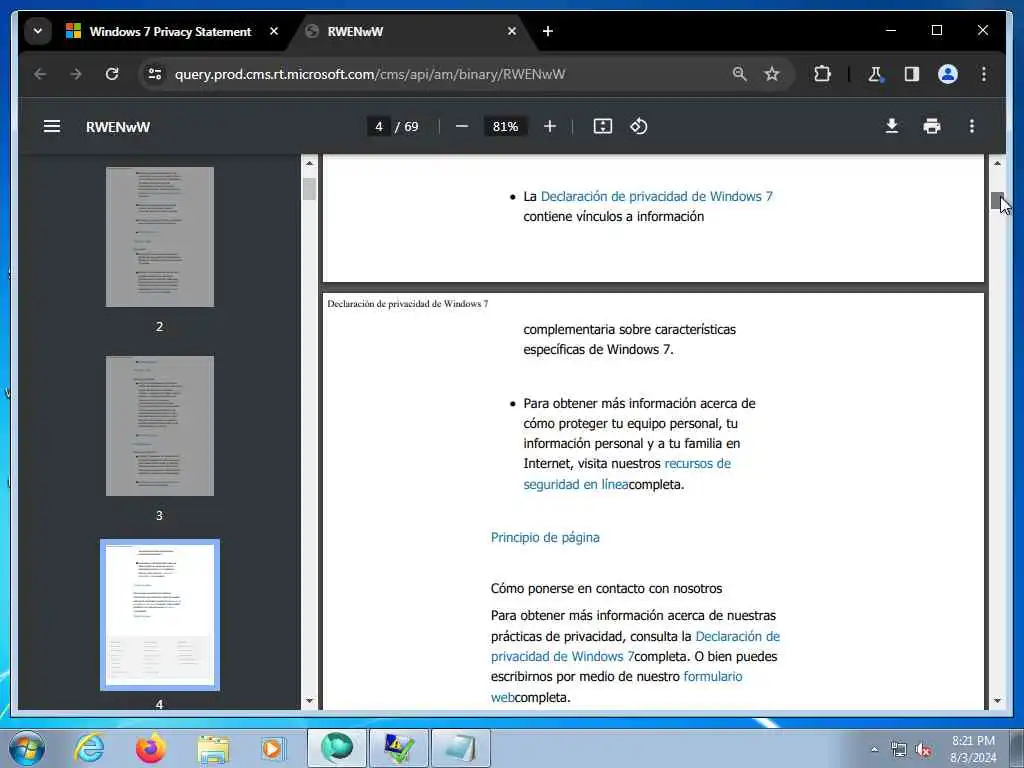Click the RWENwW document title
This screenshot has height=768, width=1024.
(x=118, y=127)
